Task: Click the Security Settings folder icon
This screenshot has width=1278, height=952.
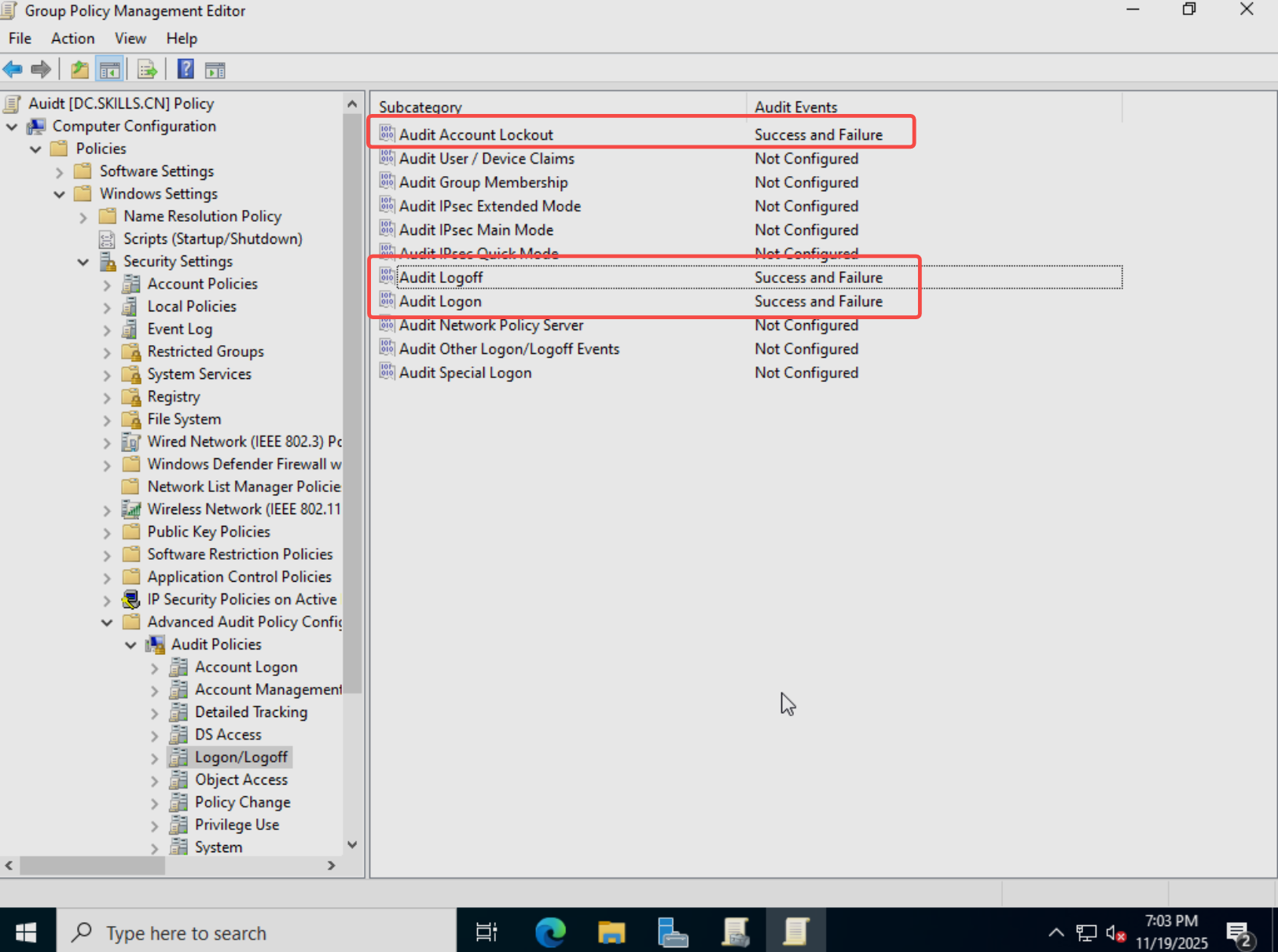Action: tap(108, 262)
